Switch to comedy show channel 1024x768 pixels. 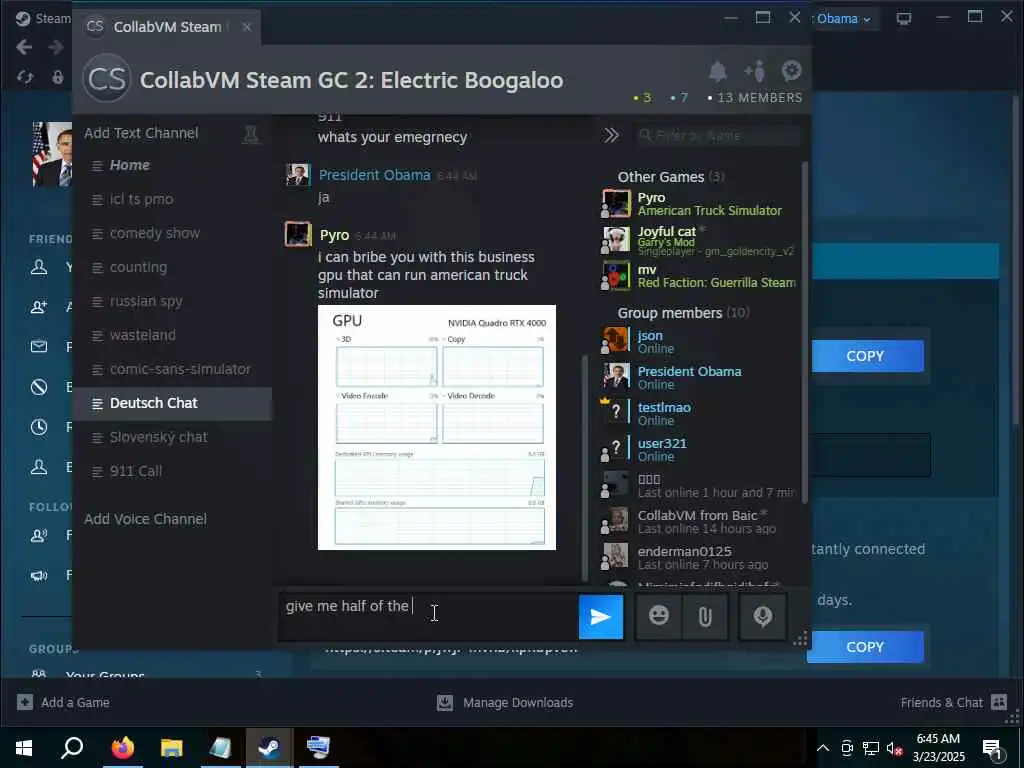click(172, 233)
